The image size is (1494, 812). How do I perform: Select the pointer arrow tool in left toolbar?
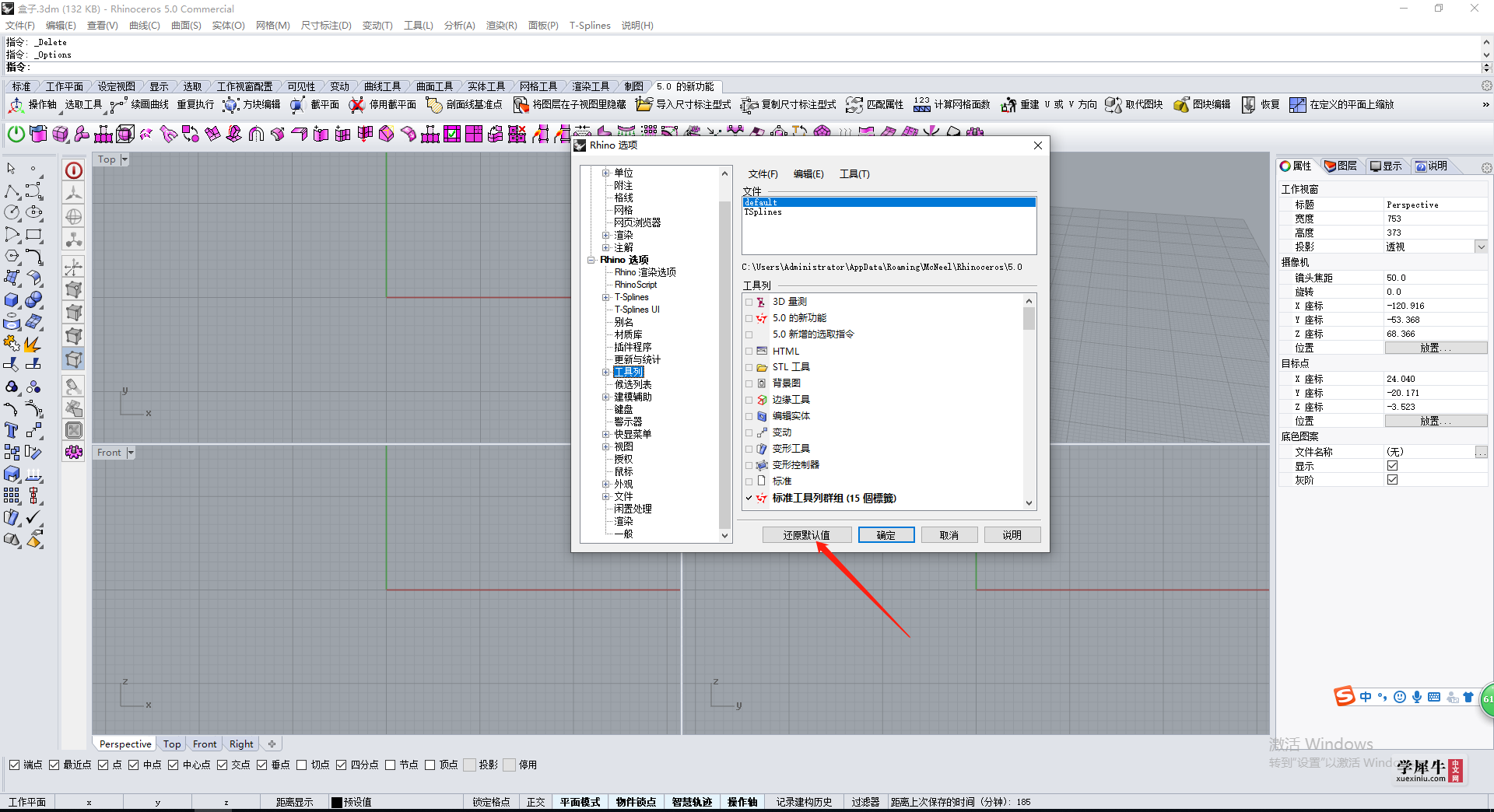tap(11, 168)
